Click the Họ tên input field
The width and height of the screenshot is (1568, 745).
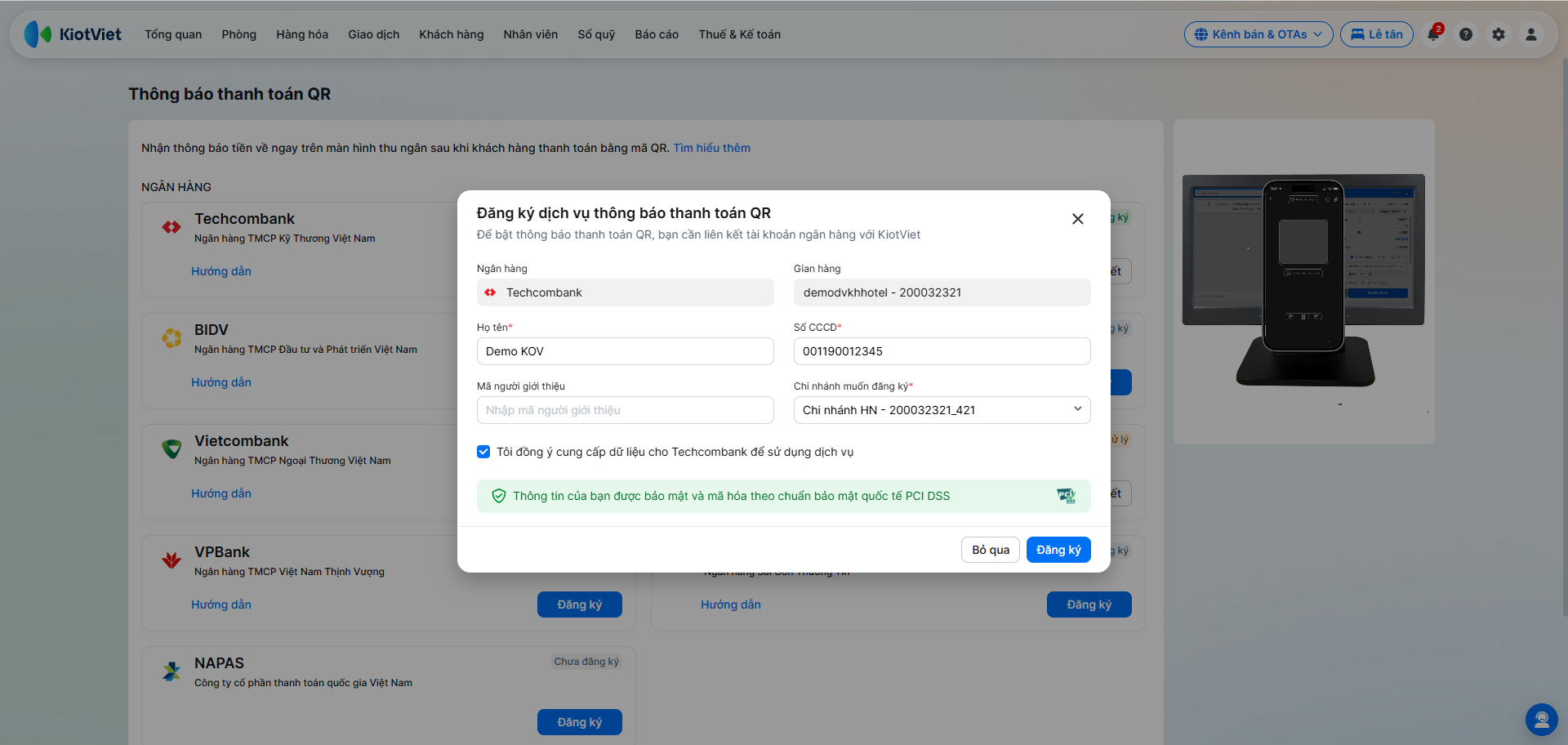626,351
